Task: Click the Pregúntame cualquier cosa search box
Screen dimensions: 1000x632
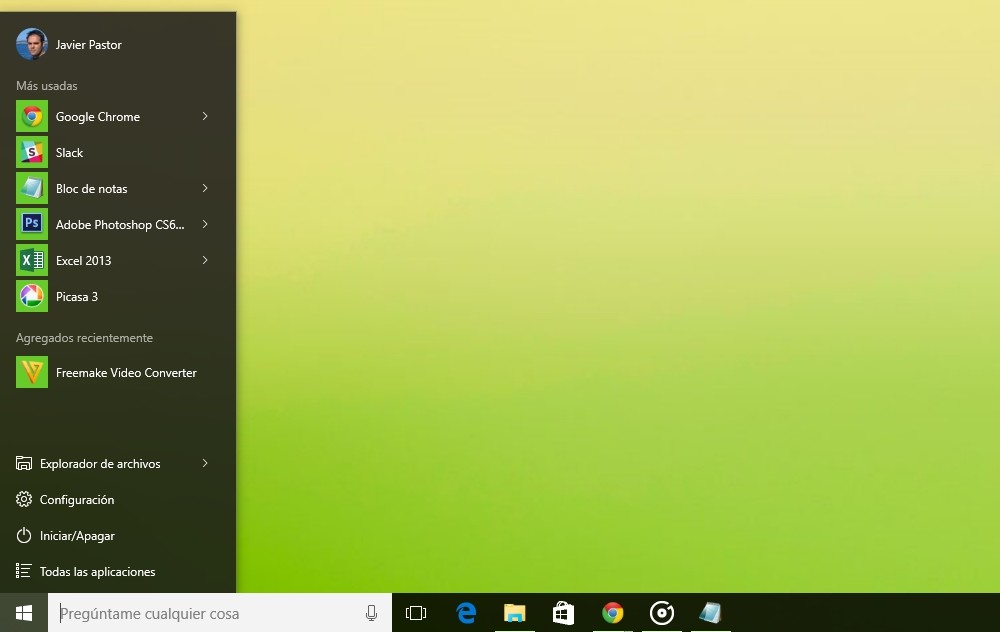Action: [219, 613]
